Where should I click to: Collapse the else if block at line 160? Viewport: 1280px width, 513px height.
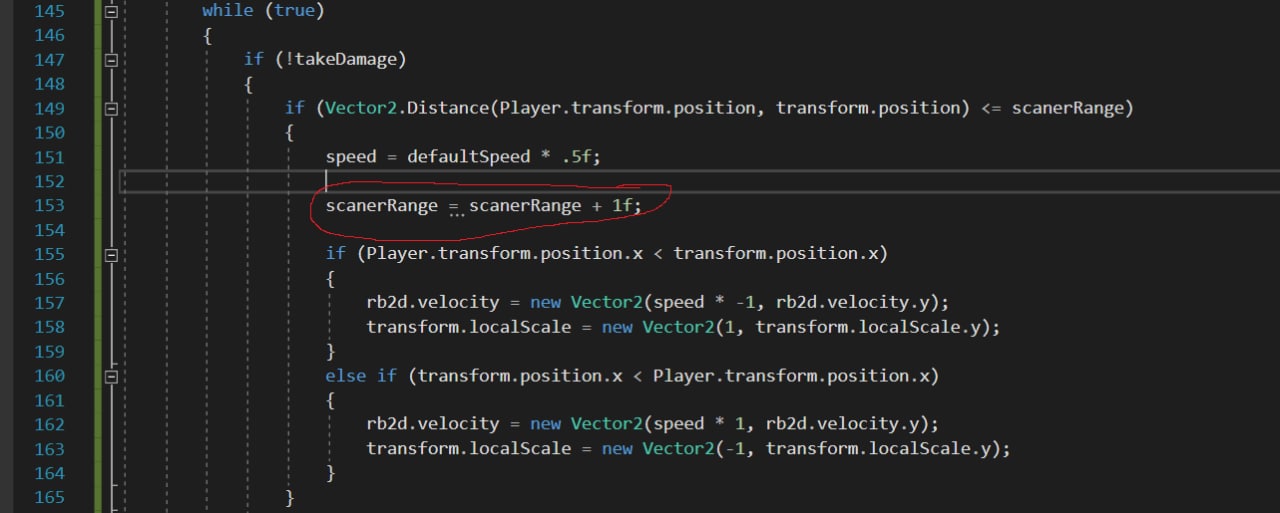tap(111, 377)
